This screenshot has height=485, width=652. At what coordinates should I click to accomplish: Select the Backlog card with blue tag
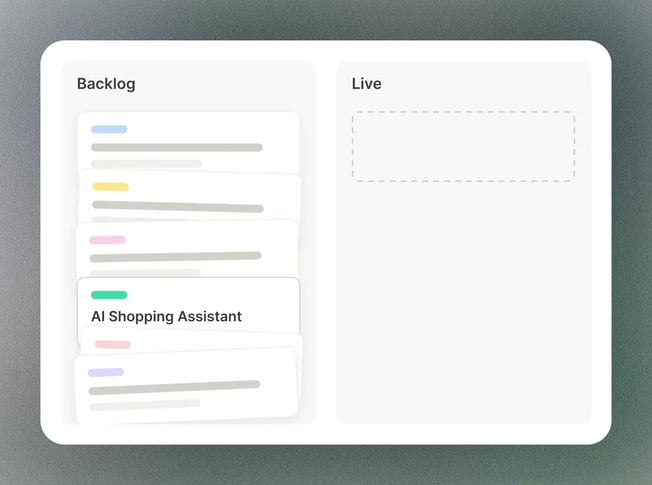coord(188,142)
